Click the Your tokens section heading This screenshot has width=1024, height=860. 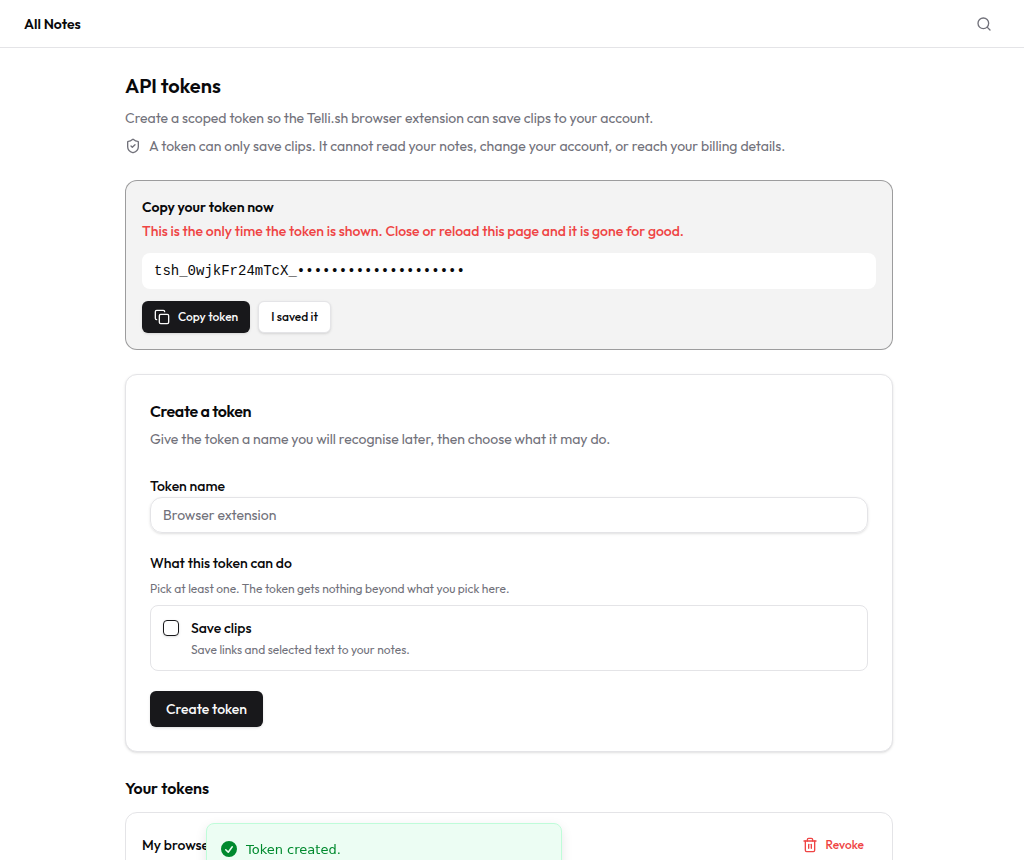click(x=167, y=789)
